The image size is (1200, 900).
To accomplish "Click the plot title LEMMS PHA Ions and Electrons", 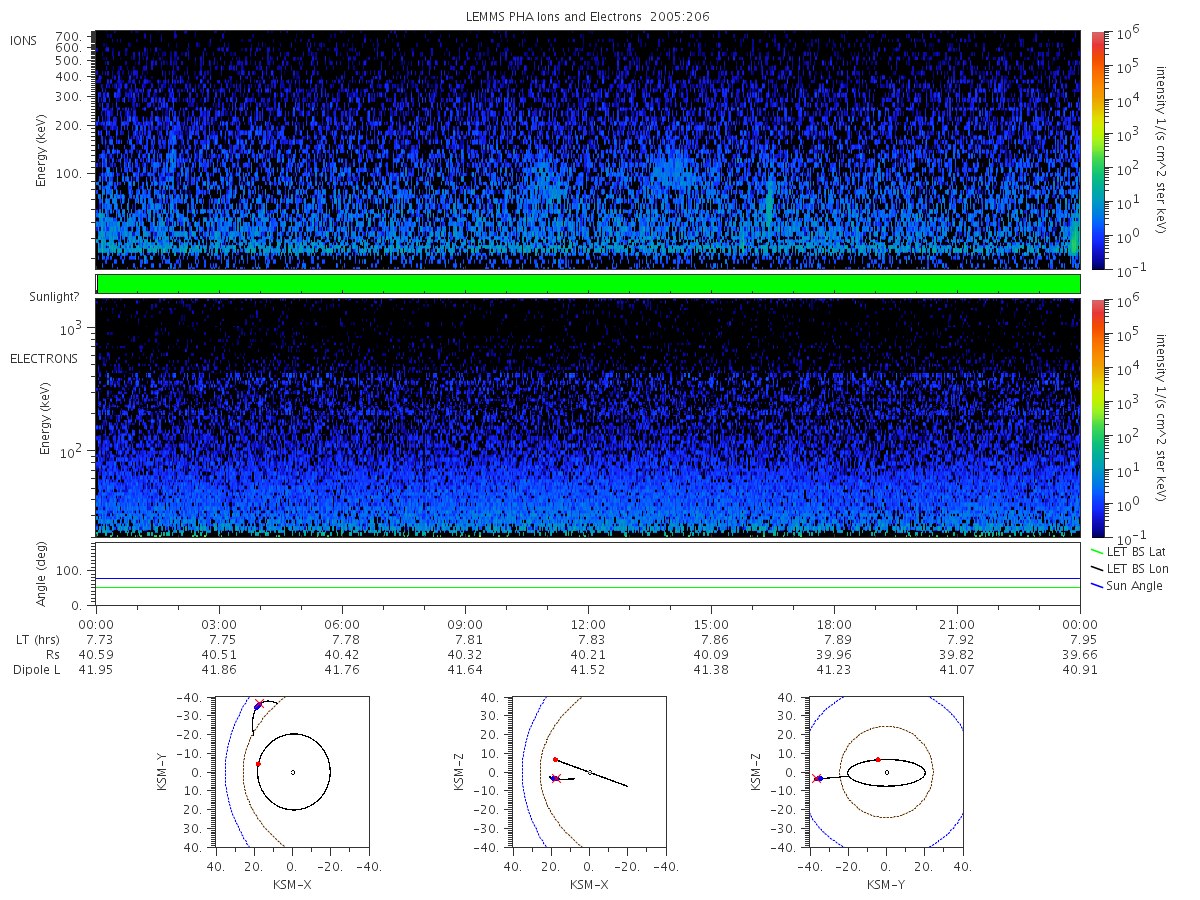I will tap(588, 17).
